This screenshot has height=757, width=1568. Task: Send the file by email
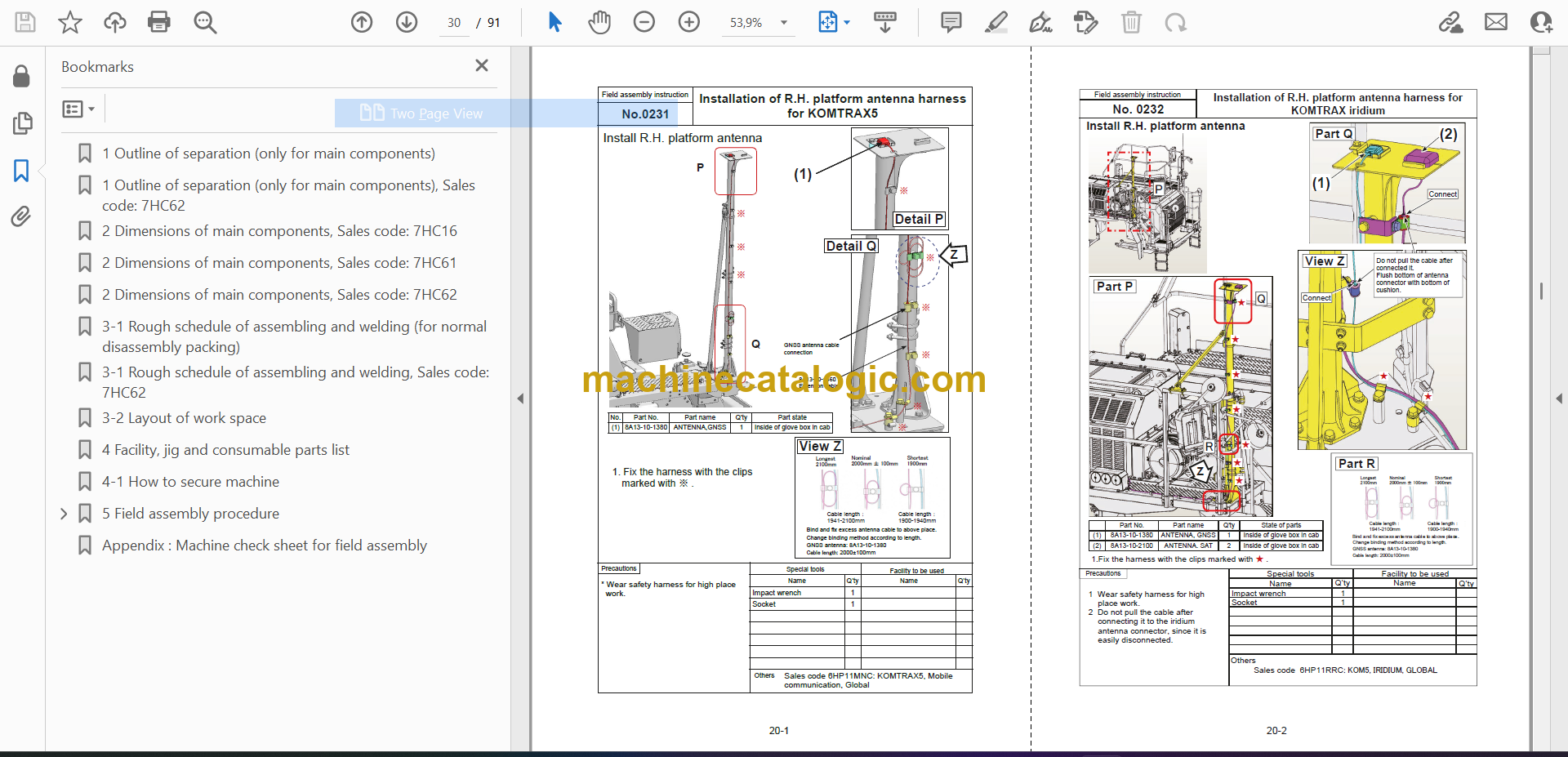coord(1496,22)
